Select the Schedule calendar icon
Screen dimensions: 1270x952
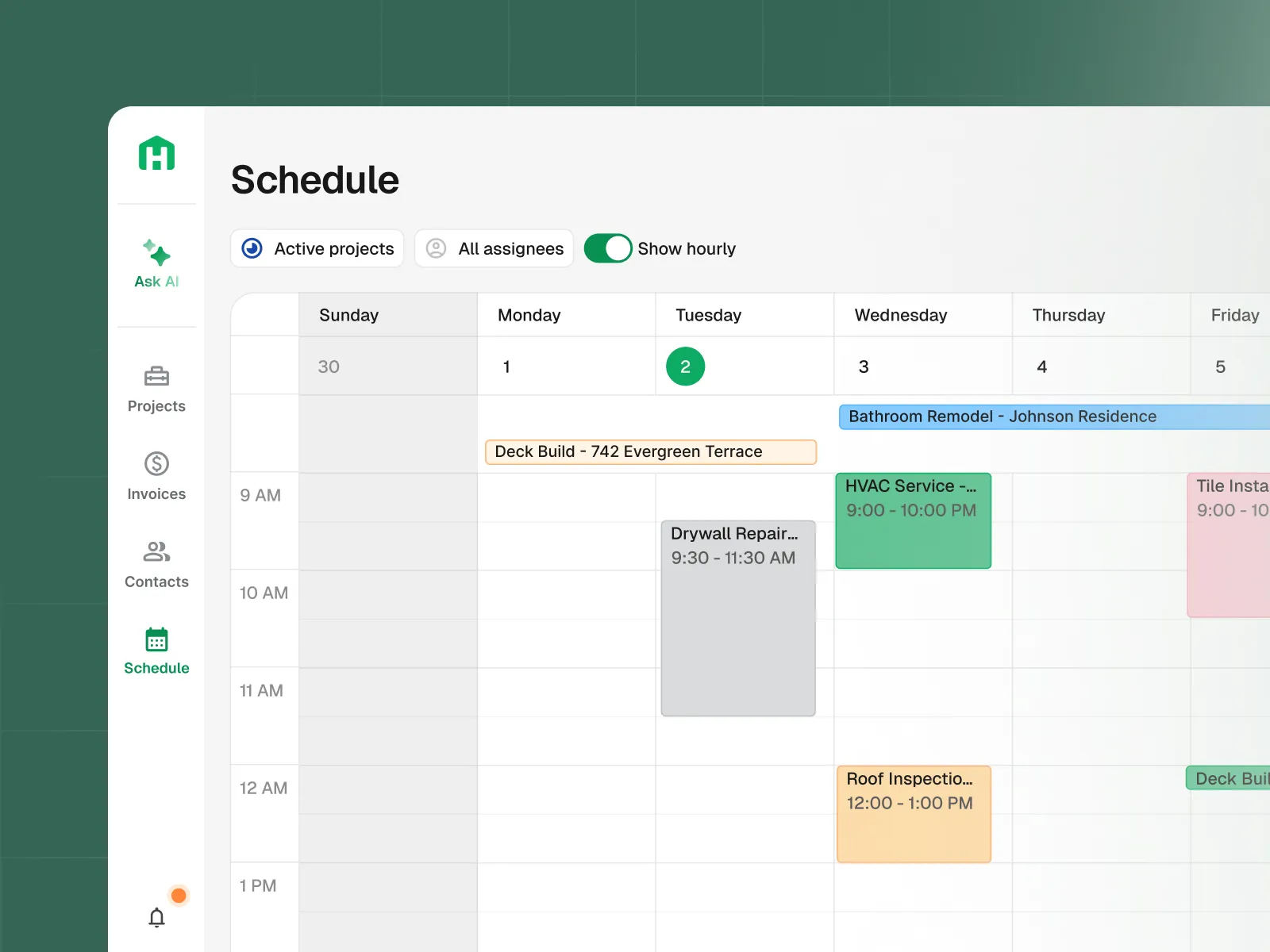[x=156, y=639]
